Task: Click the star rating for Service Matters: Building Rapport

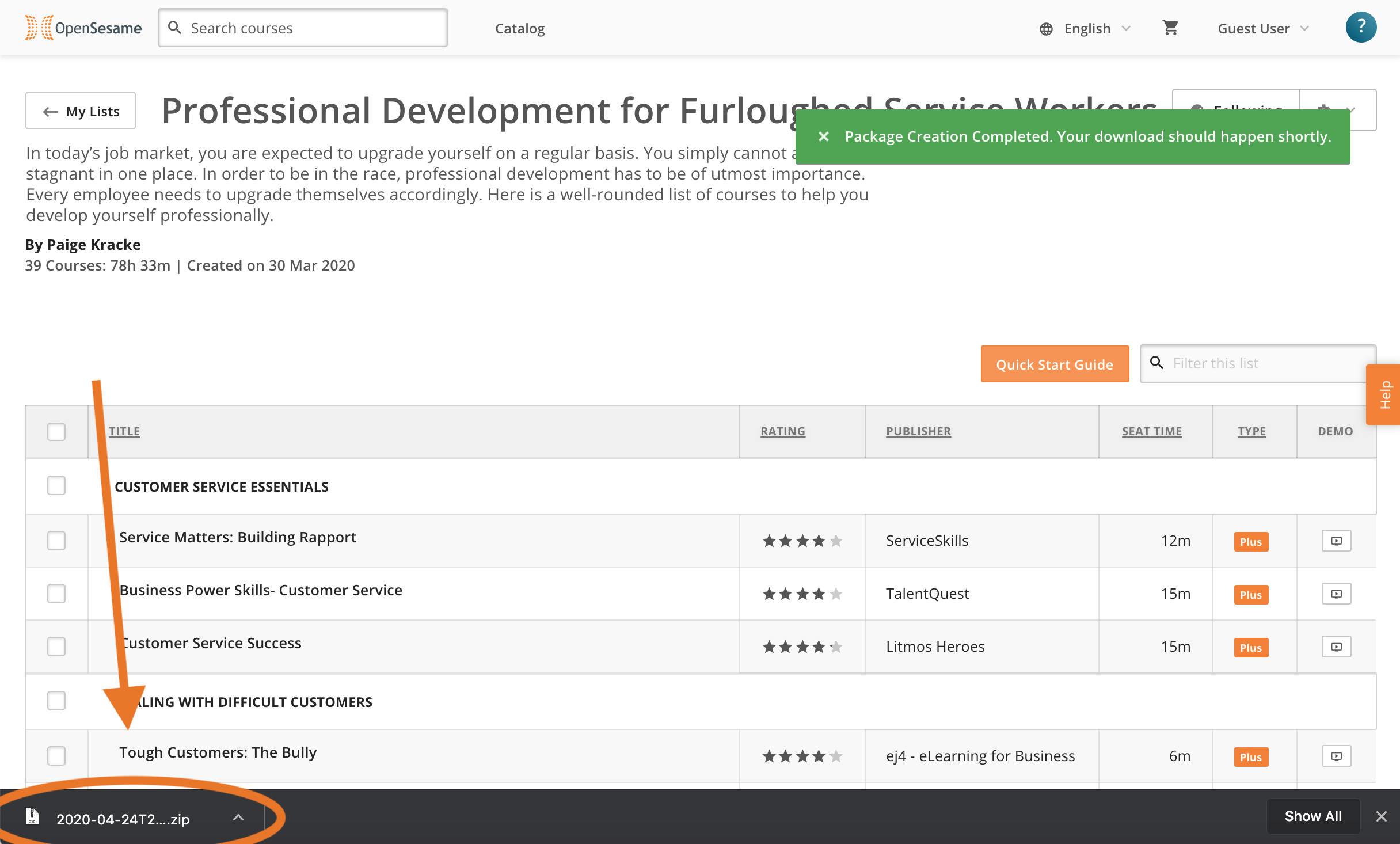Action: click(802, 541)
